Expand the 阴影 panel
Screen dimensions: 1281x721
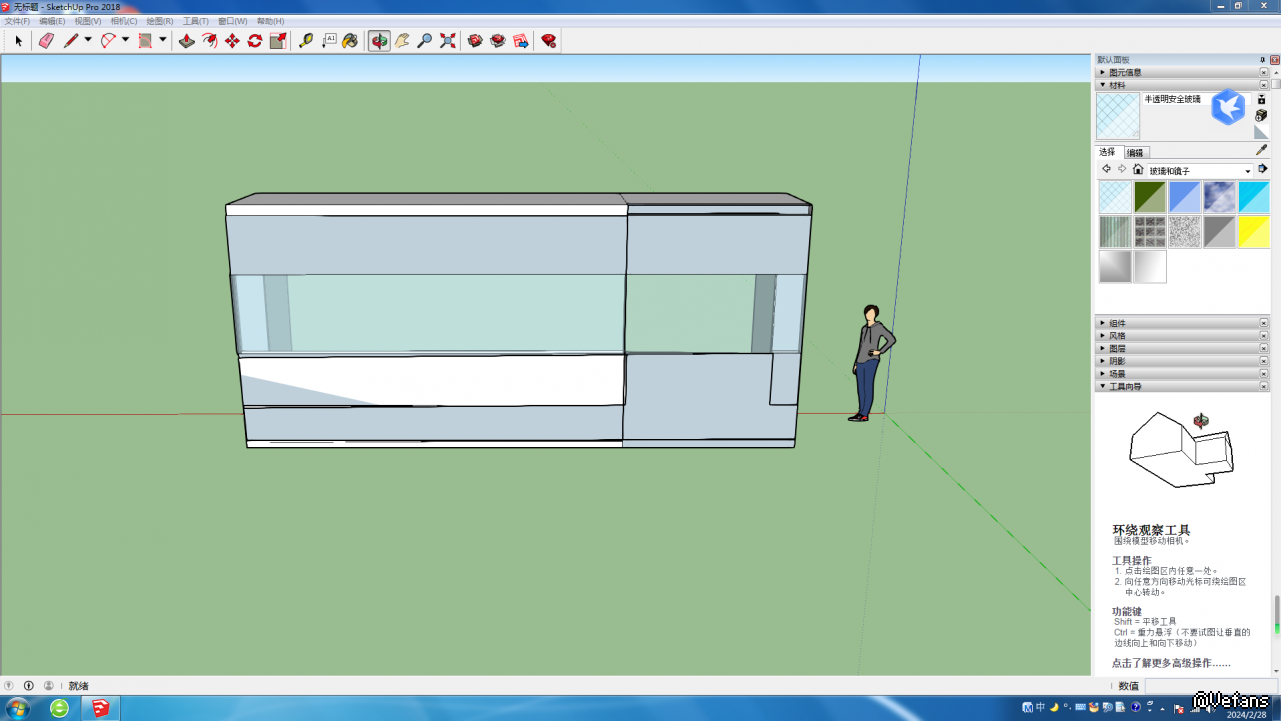tap(1117, 361)
